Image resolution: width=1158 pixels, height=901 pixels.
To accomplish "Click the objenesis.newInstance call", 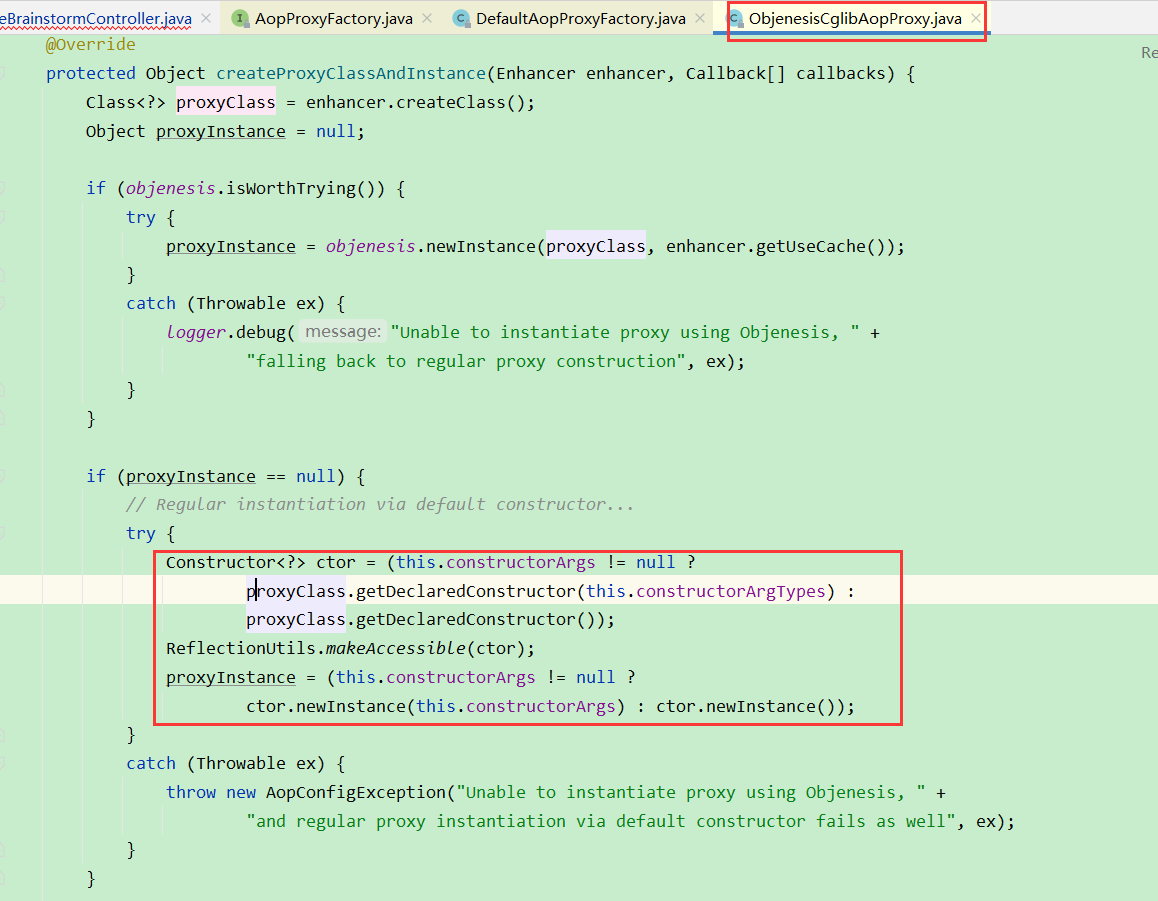I will click(431, 246).
